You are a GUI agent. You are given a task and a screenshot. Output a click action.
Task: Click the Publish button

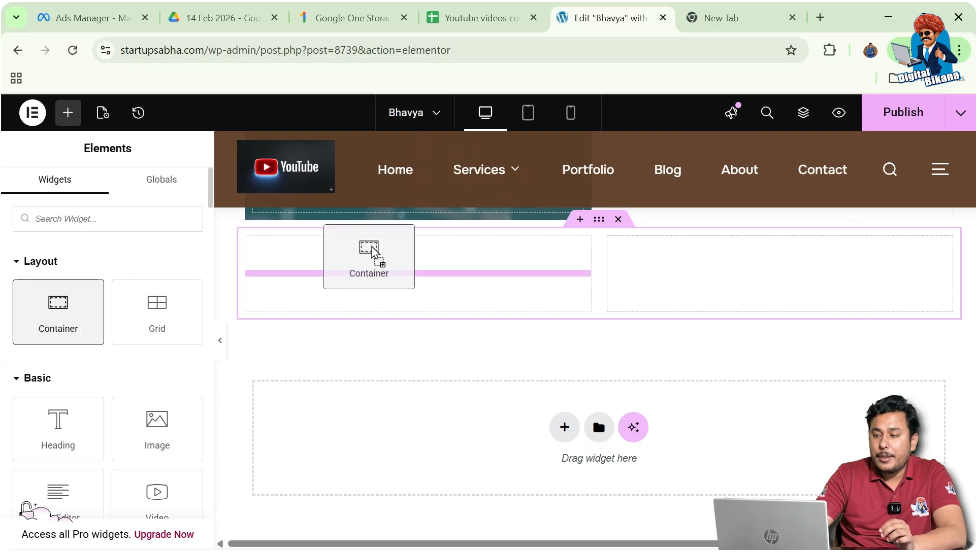tap(903, 113)
